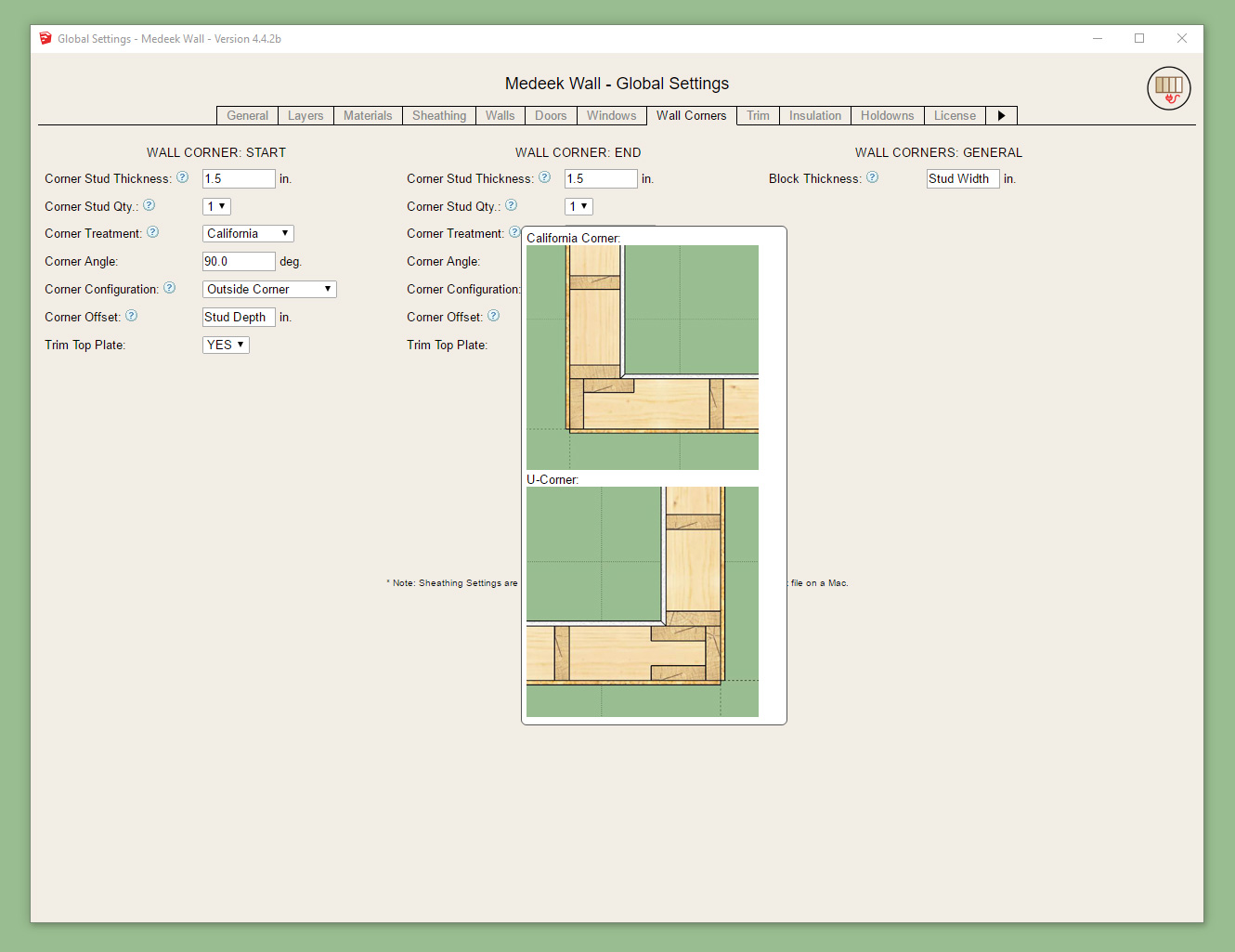The width and height of the screenshot is (1235, 952).
Task: Click help icon beside START Corner Configuration
Action: pos(170,288)
